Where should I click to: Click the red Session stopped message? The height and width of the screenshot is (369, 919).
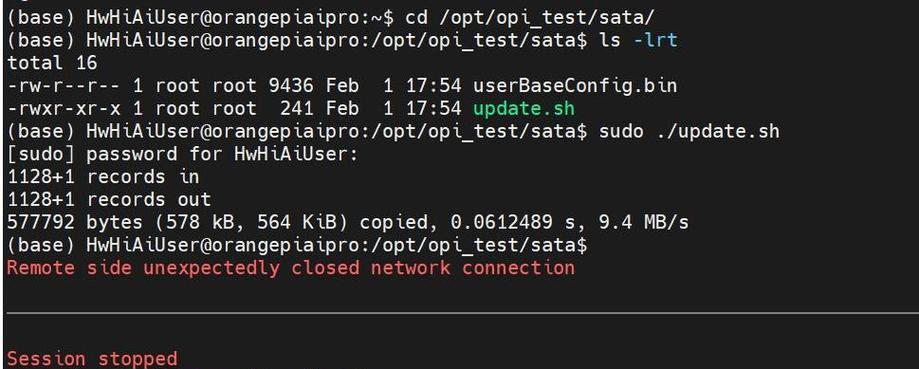(x=92, y=358)
